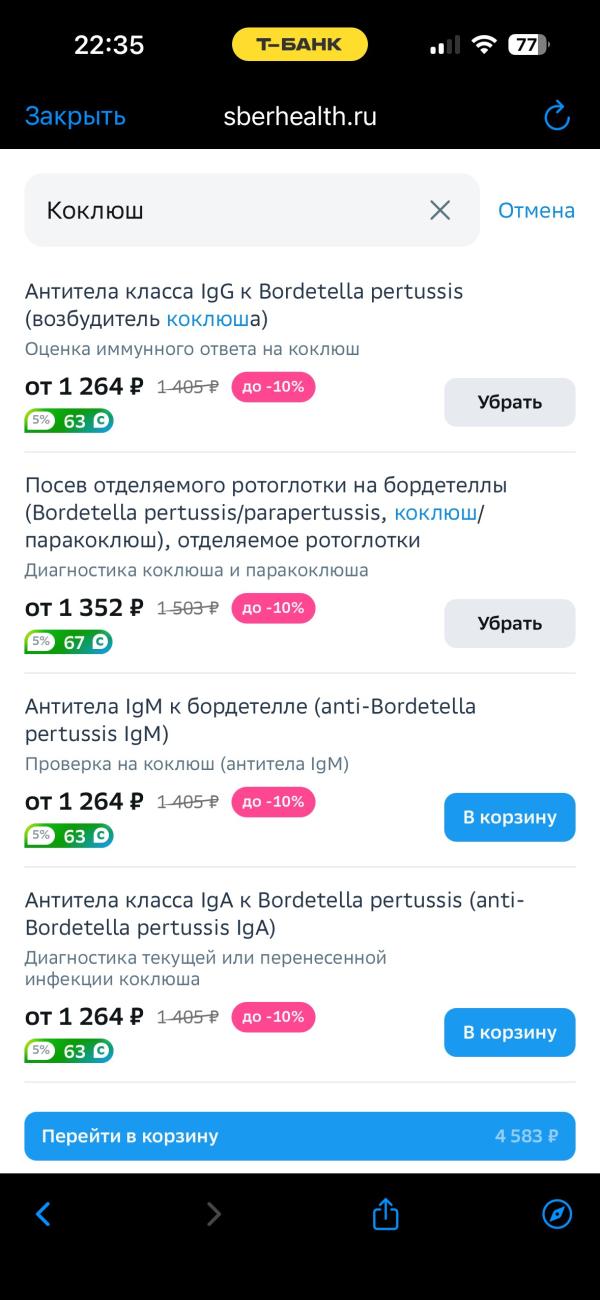Add IgA antibodies test to cart
The width and height of the screenshot is (600, 1300).
point(509,1032)
